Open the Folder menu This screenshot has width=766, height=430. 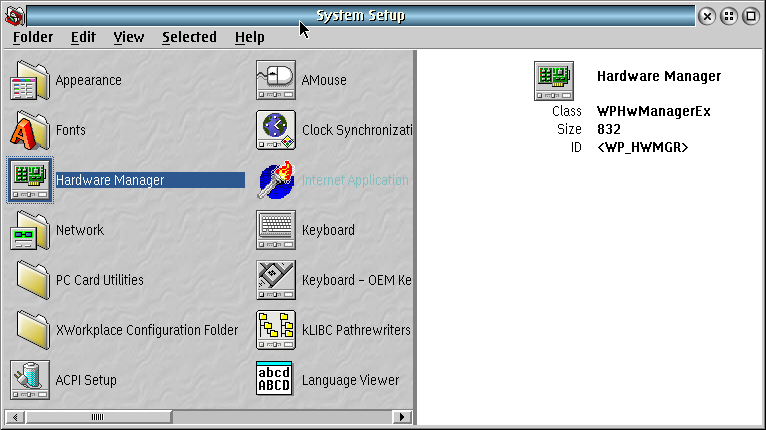33,37
